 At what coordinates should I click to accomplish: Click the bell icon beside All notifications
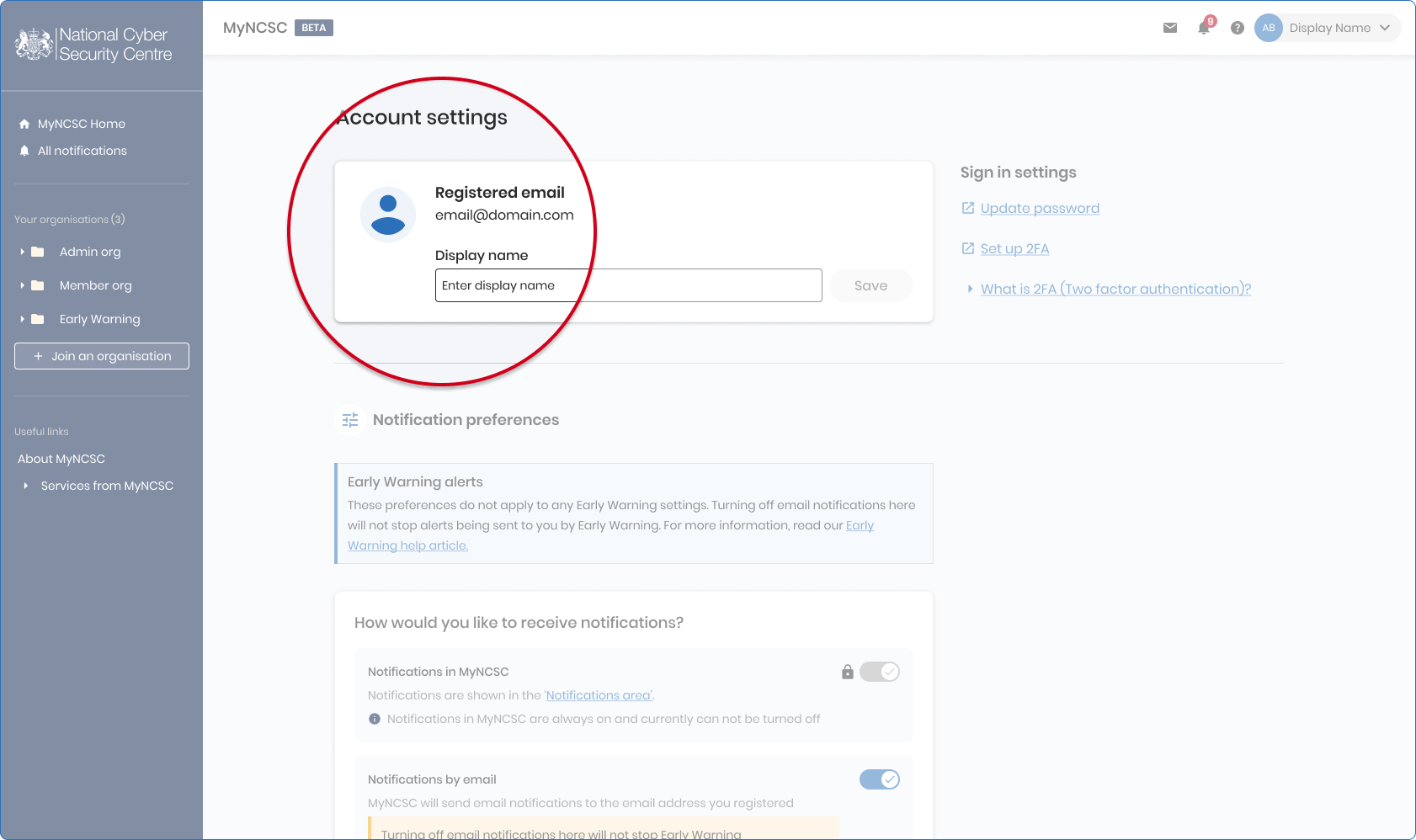point(24,151)
